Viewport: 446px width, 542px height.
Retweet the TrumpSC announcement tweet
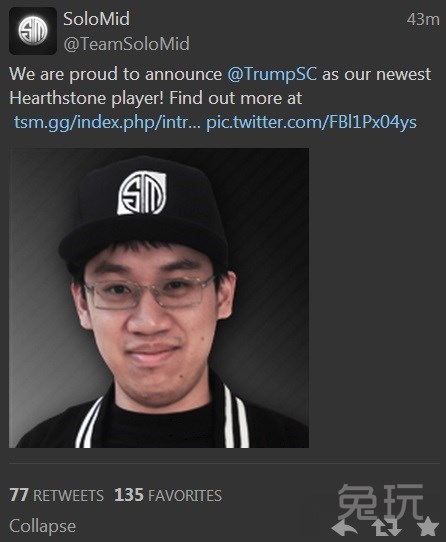tap(387, 528)
